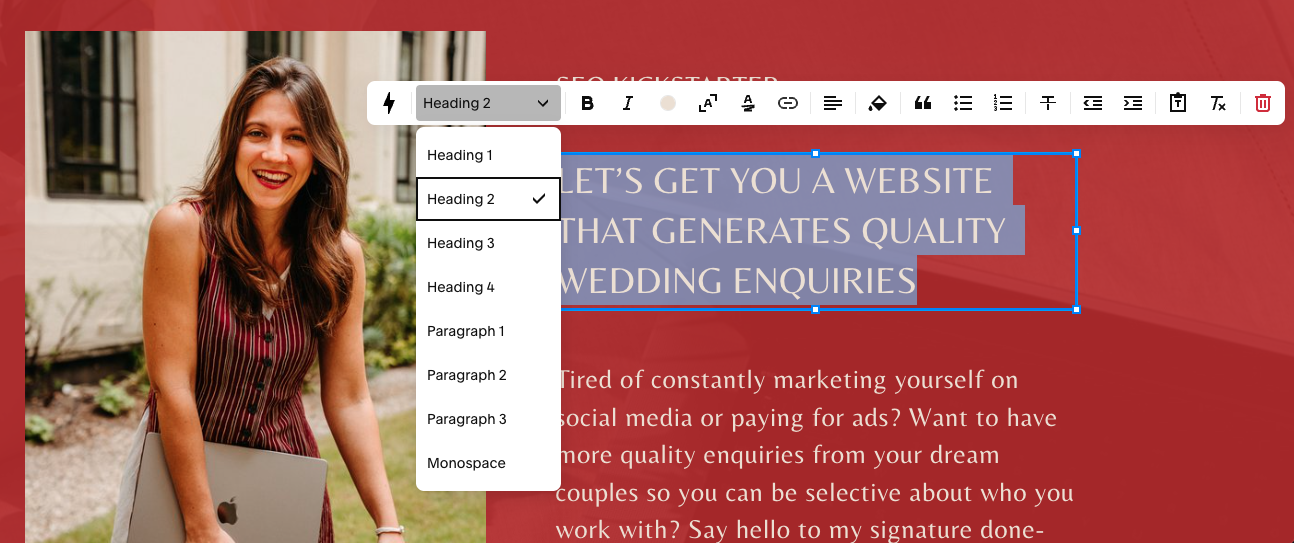Click the lightning bolt AI icon
Screen dimensions: 1294x543
point(389,103)
